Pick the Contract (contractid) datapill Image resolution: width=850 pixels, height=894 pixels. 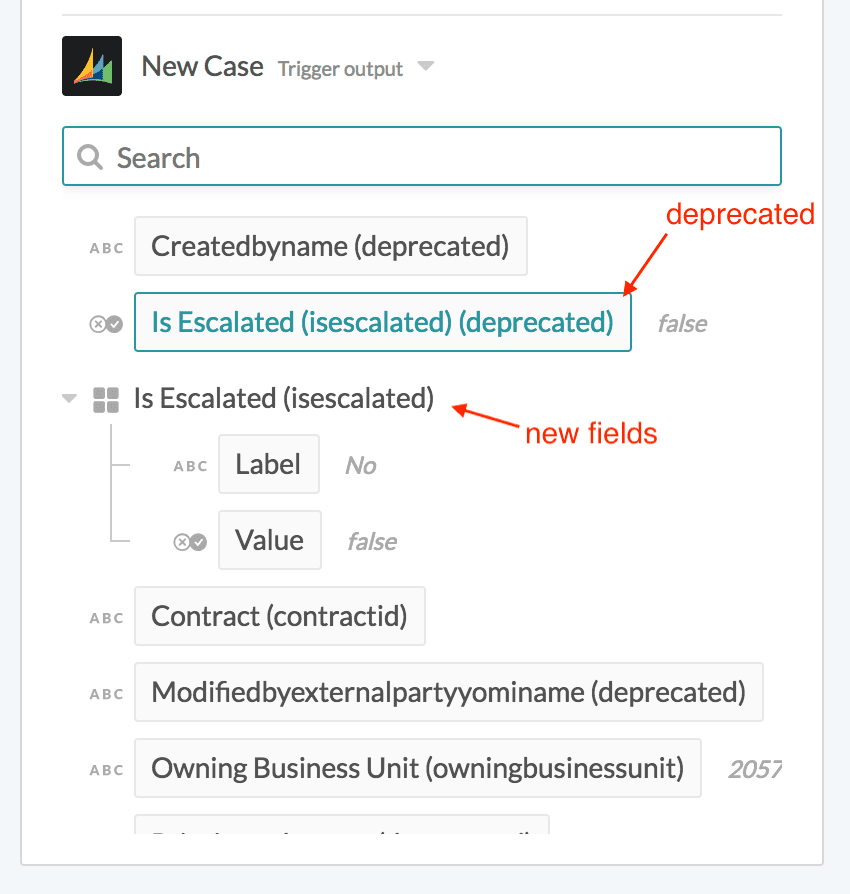pyautogui.click(x=279, y=616)
